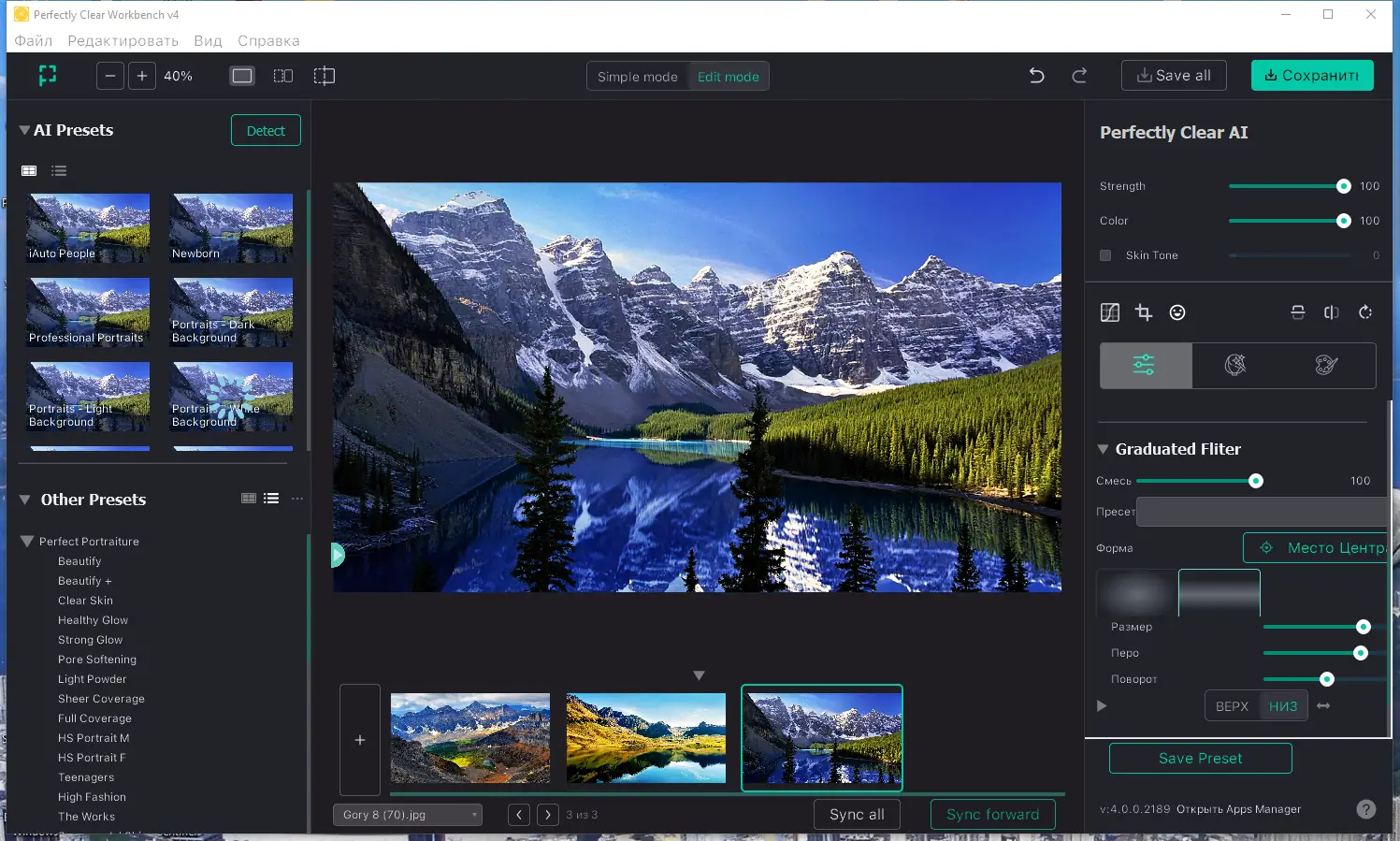Collapse the filmstrip with the down triangle

(699, 675)
